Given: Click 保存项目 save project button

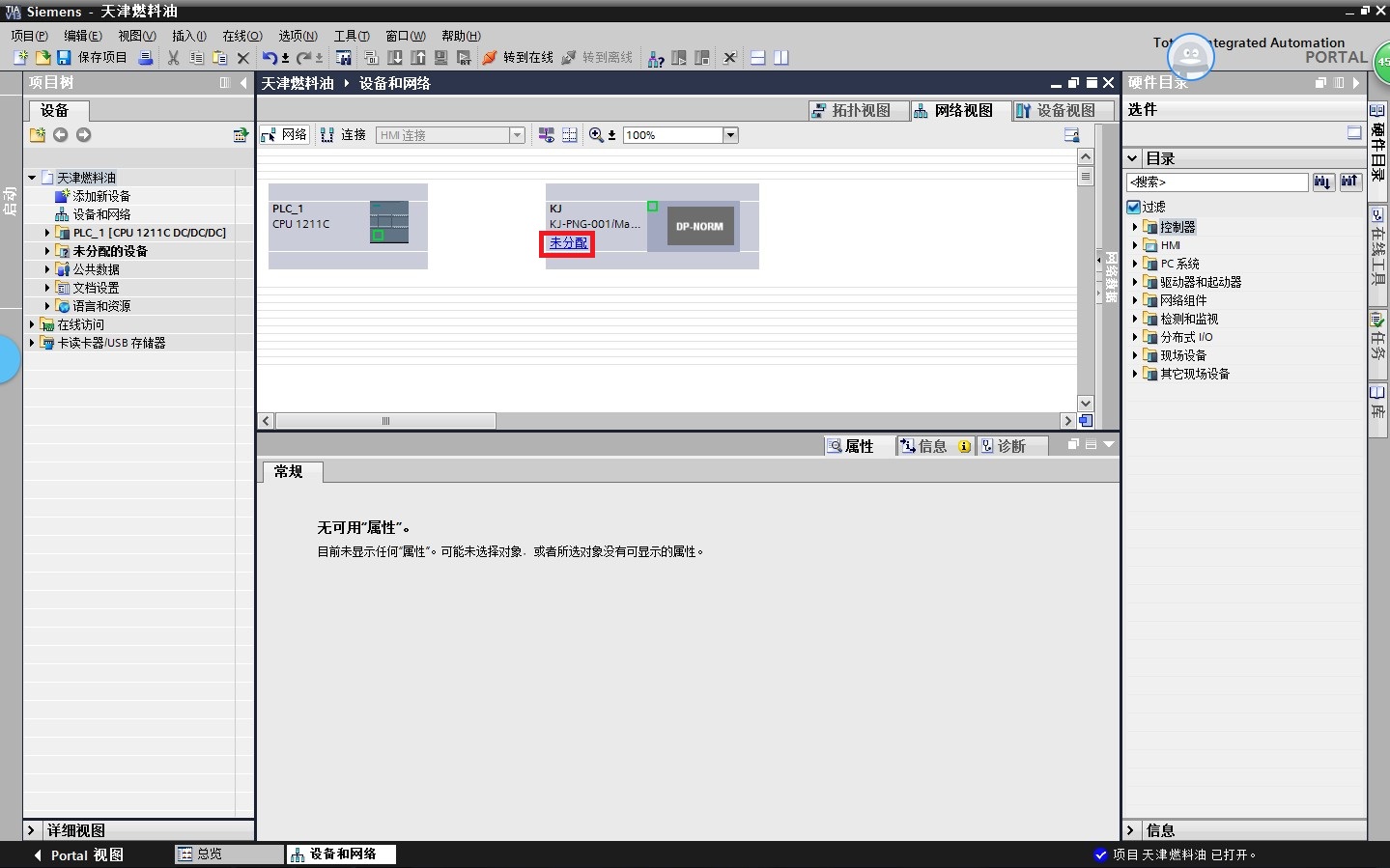Looking at the screenshot, I should pyautogui.click(x=92, y=58).
